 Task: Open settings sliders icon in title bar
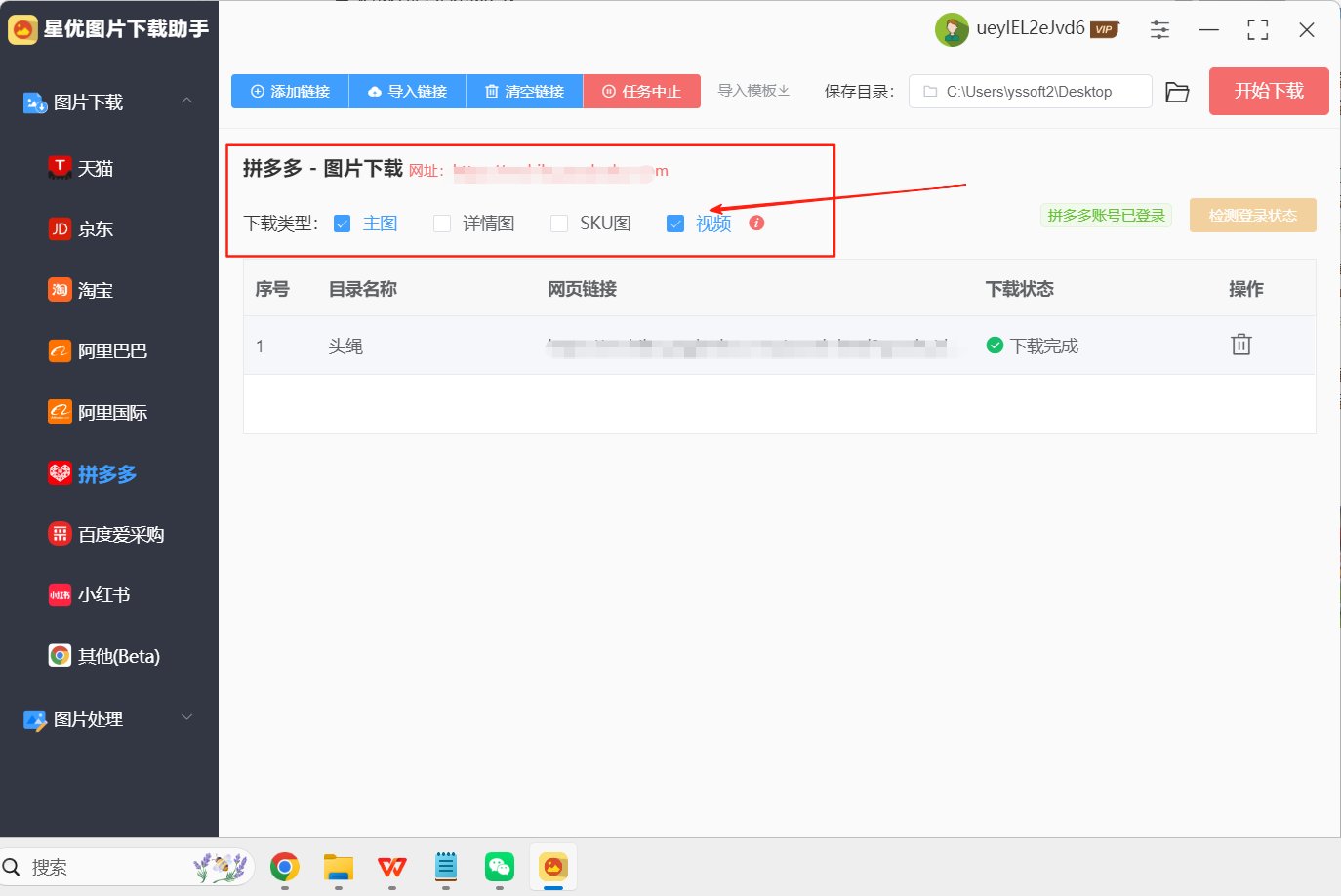(1159, 29)
